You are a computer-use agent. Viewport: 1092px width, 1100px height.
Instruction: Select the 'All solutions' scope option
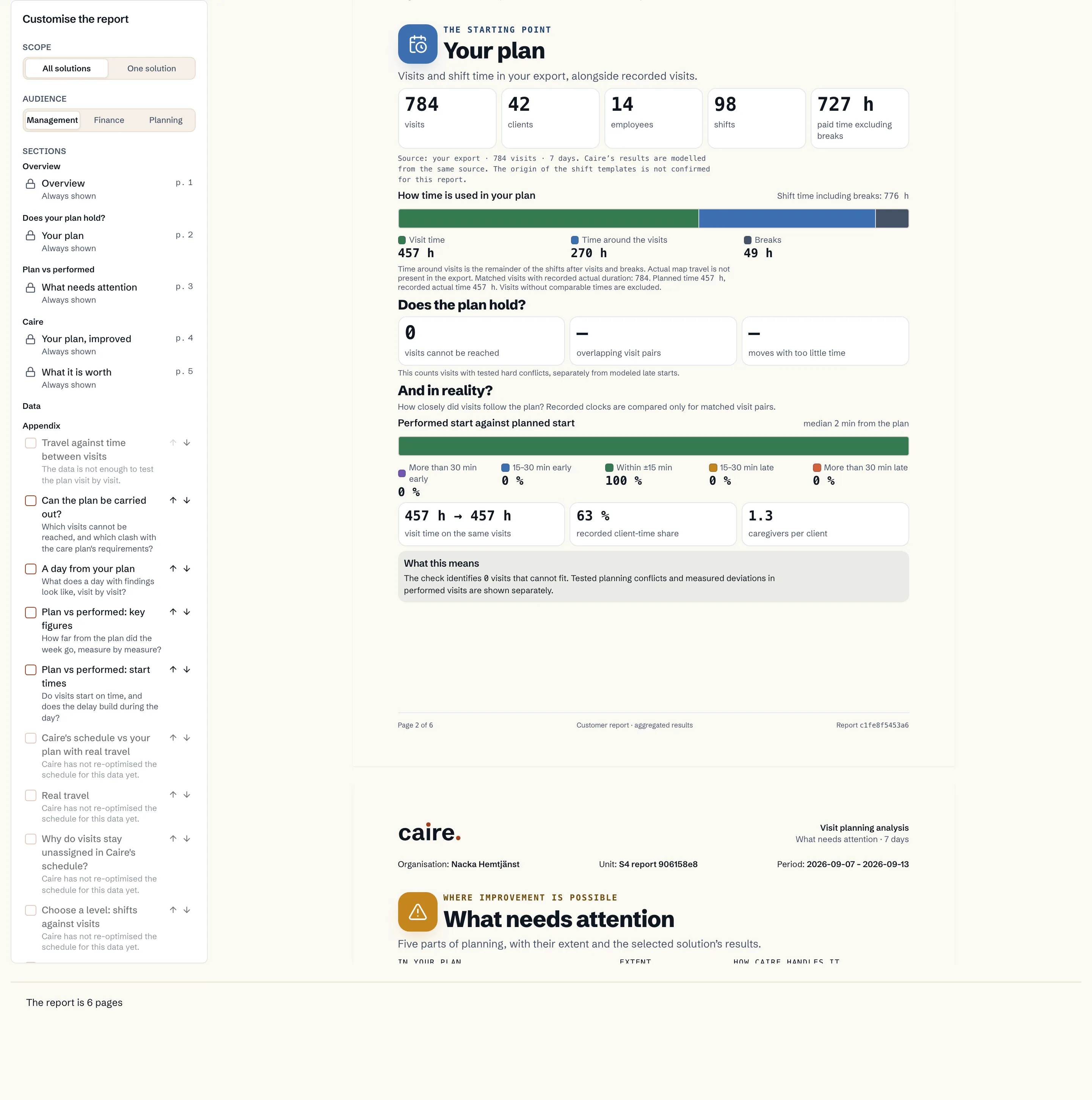[x=67, y=68]
